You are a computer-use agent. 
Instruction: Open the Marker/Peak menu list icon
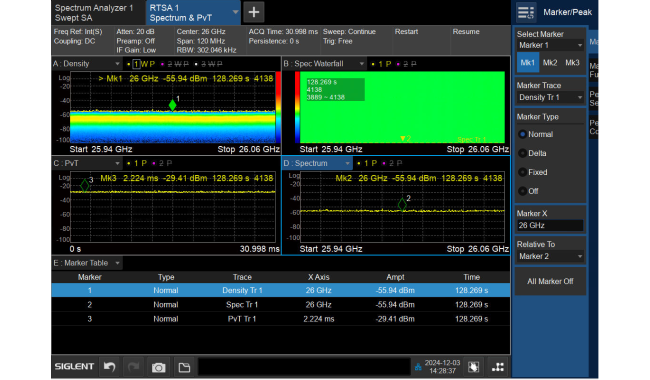pyautogui.click(x=526, y=12)
